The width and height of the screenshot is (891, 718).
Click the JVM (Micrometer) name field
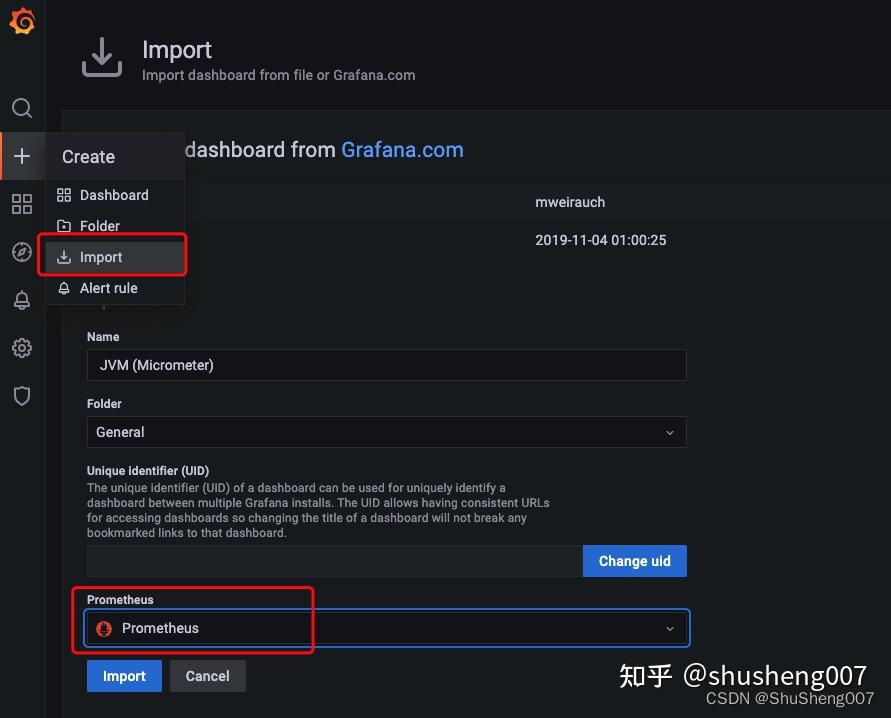pyautogui.click(x=387, y=365)
